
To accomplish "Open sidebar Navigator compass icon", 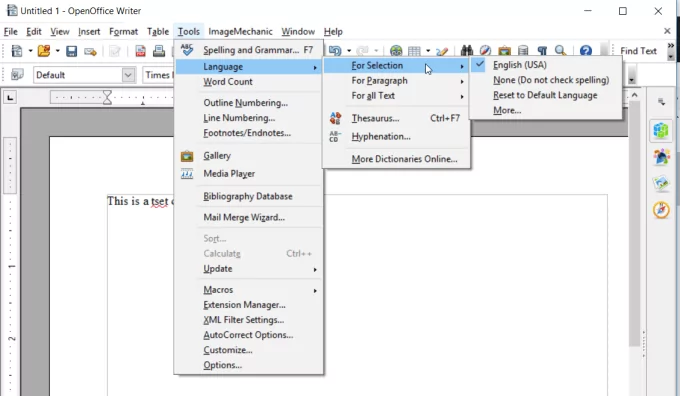I will click(661, 210).
